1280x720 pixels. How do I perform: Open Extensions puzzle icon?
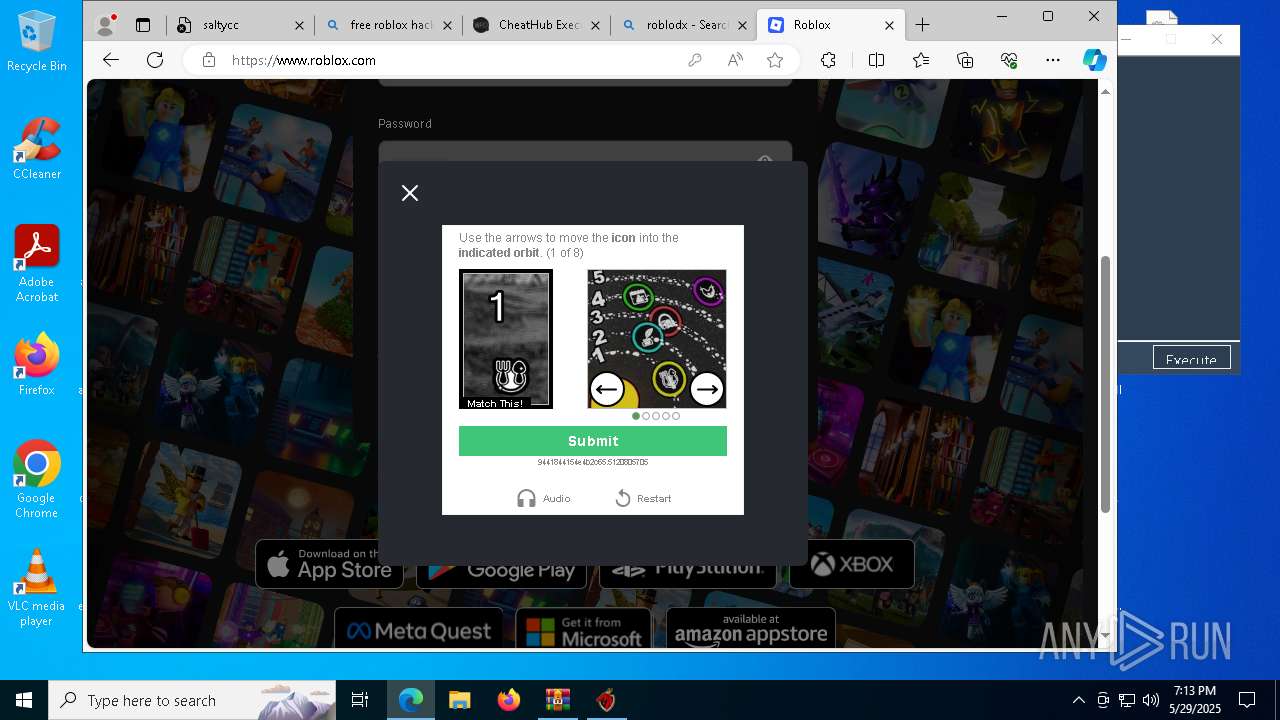[828, 60]
